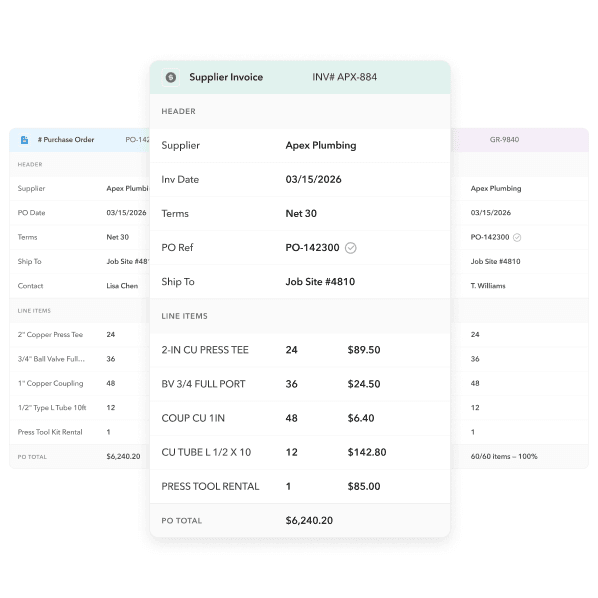
Task: Click the $142.80 unit price
Action: pos(367,452)
